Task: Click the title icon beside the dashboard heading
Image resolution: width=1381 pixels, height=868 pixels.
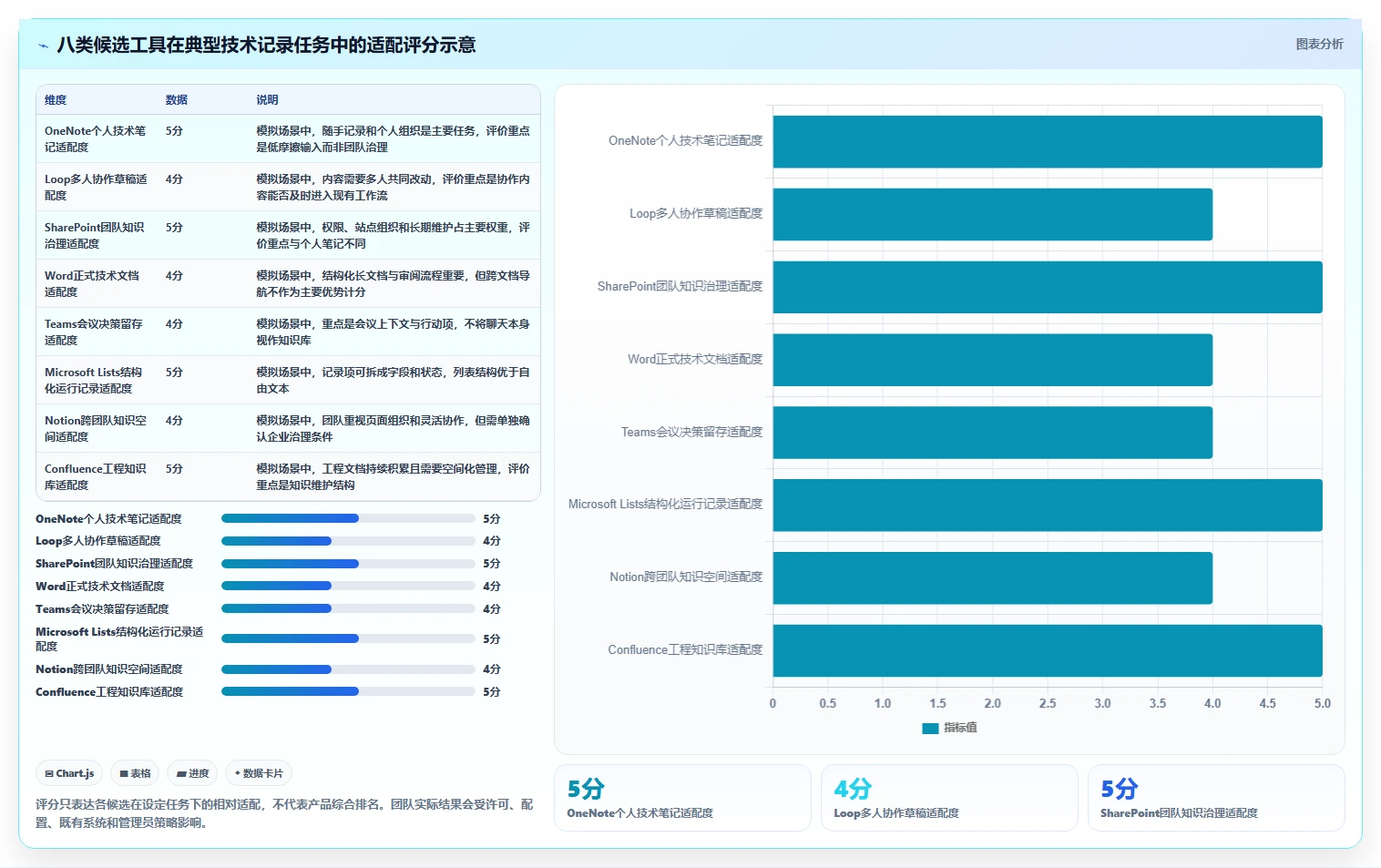Action: 43,46
